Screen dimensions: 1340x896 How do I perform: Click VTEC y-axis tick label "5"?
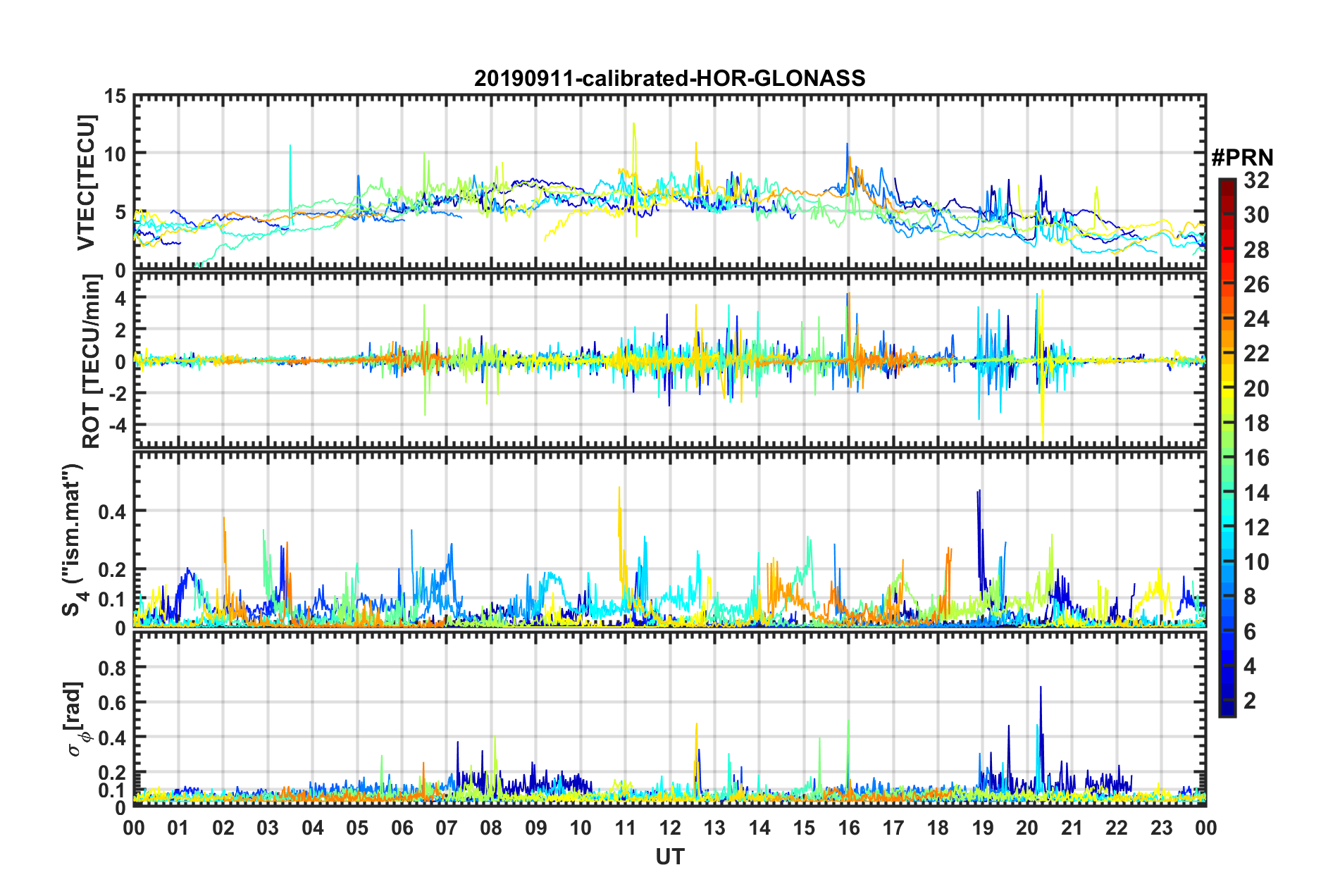coord(120,212)
